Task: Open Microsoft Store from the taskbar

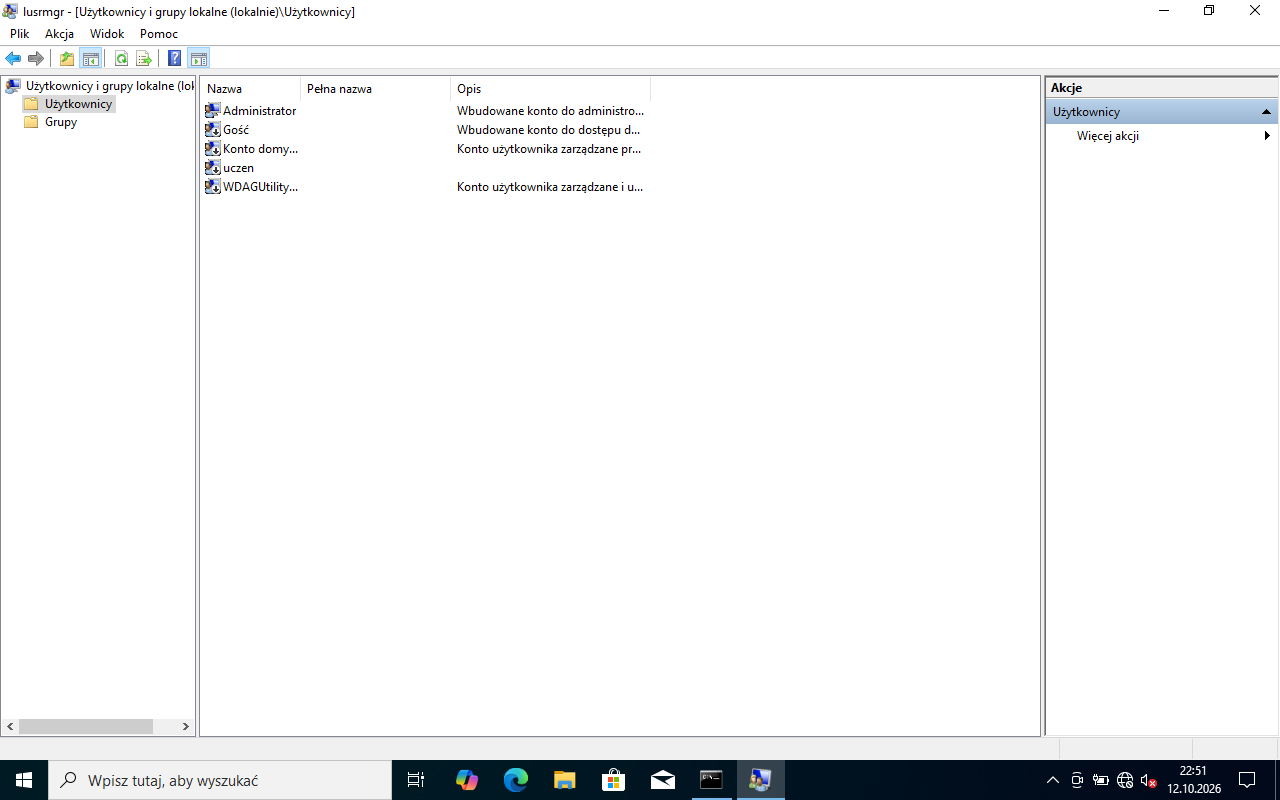Action: pyautogui.click(x=614, y=780)
